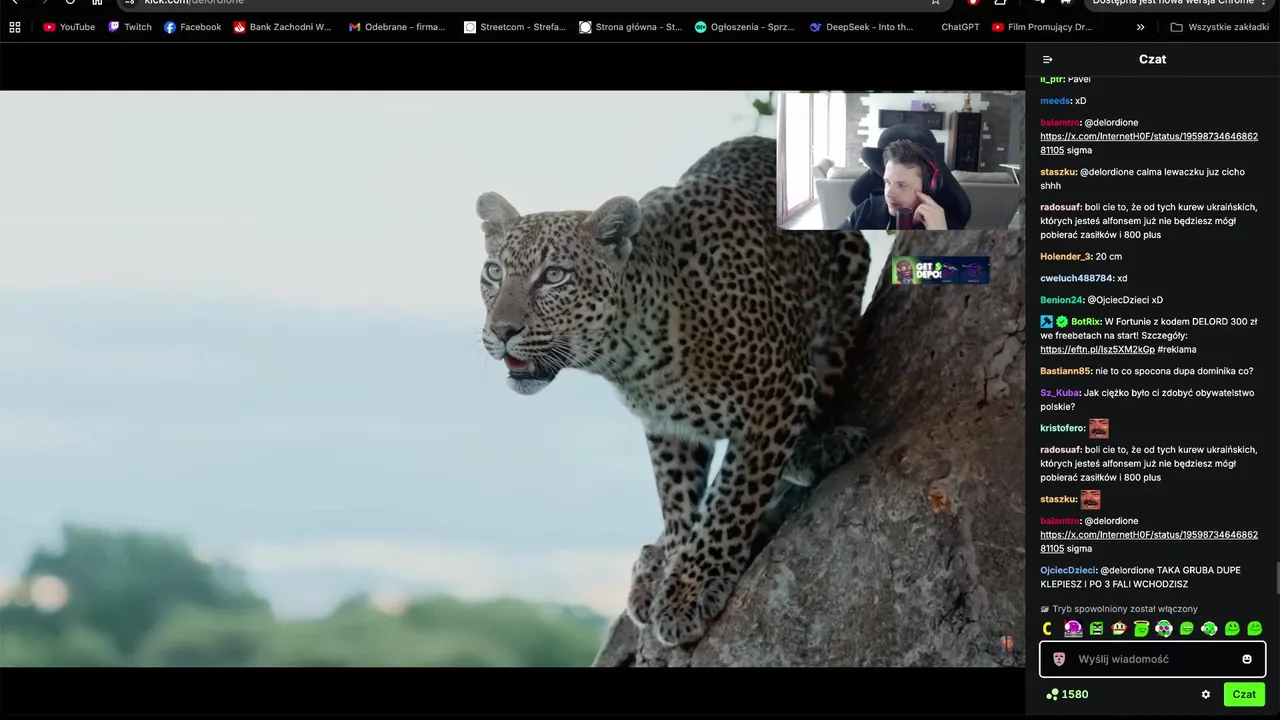This screenshot has width=1280, height=720.
Task: Open the Bank Zachodni bookmark
Action: pyautogui.click(x=282, y=27)
